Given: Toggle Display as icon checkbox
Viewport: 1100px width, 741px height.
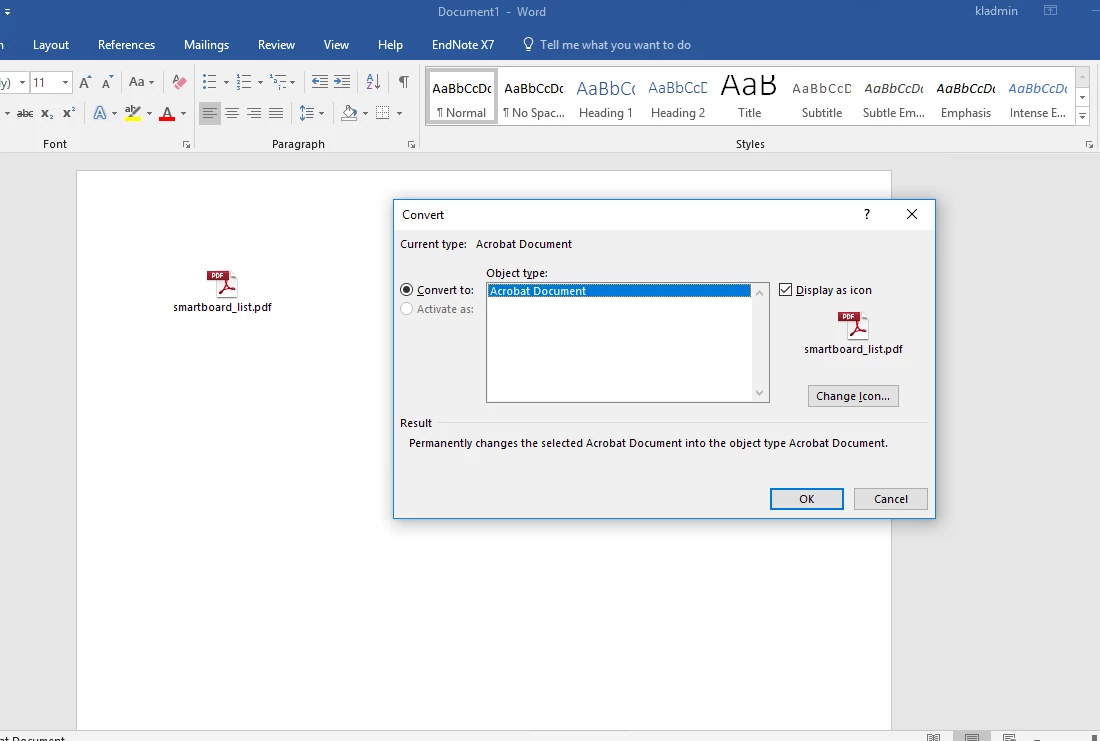Looking at the screenshot, I should coord(786,290).
